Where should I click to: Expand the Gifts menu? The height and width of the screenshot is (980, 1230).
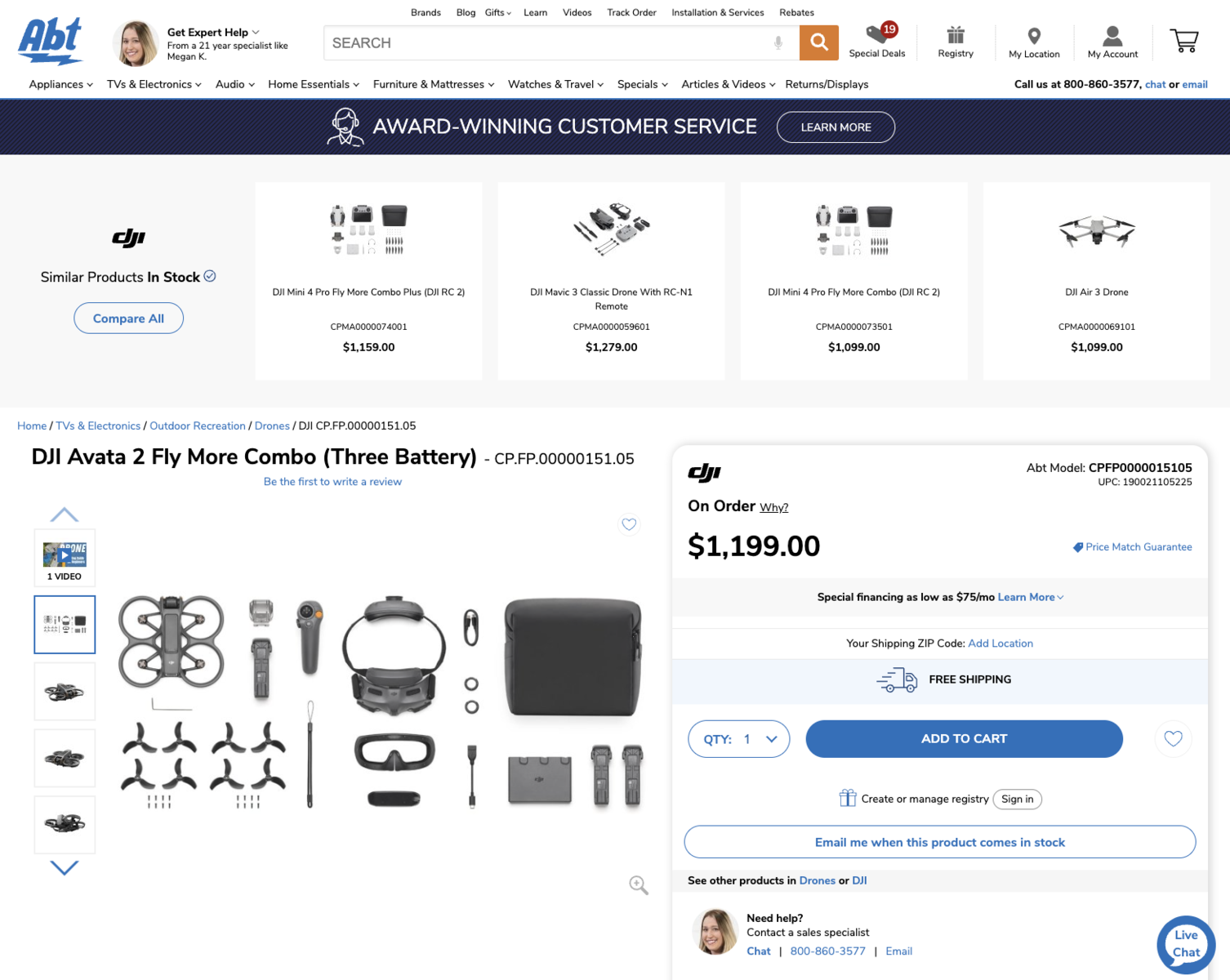tap(498, 13)
